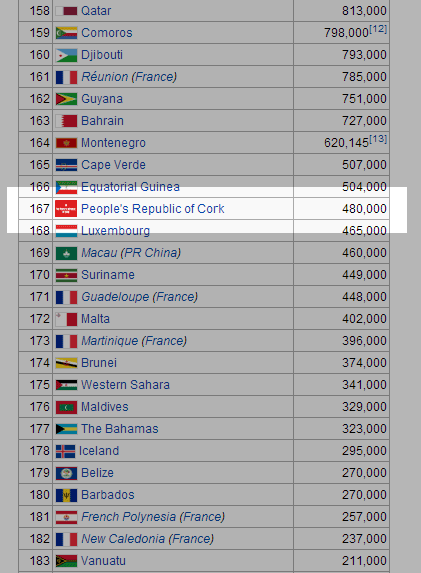Open the Equatorial Guinea link

pyautogui.click(x=130, y=187)
